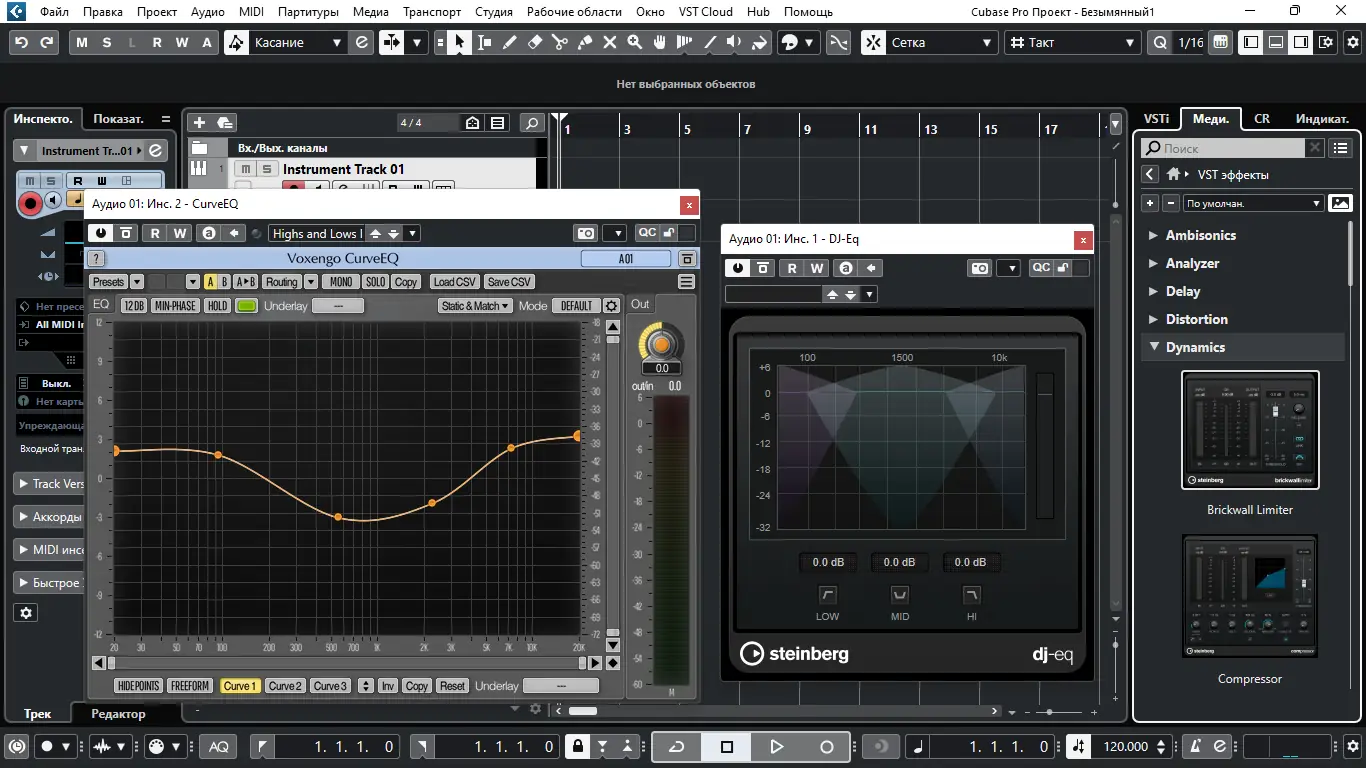Select the Range Selection tool

[484, 43]
